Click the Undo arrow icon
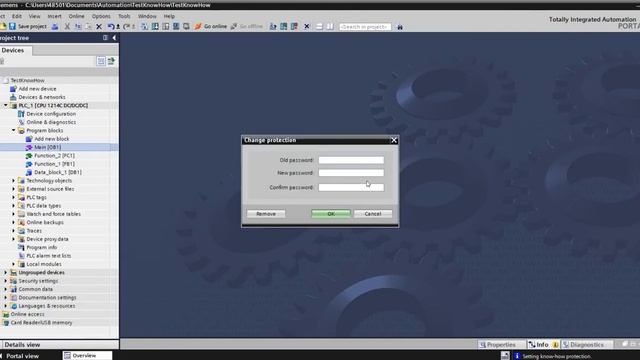 111,27
